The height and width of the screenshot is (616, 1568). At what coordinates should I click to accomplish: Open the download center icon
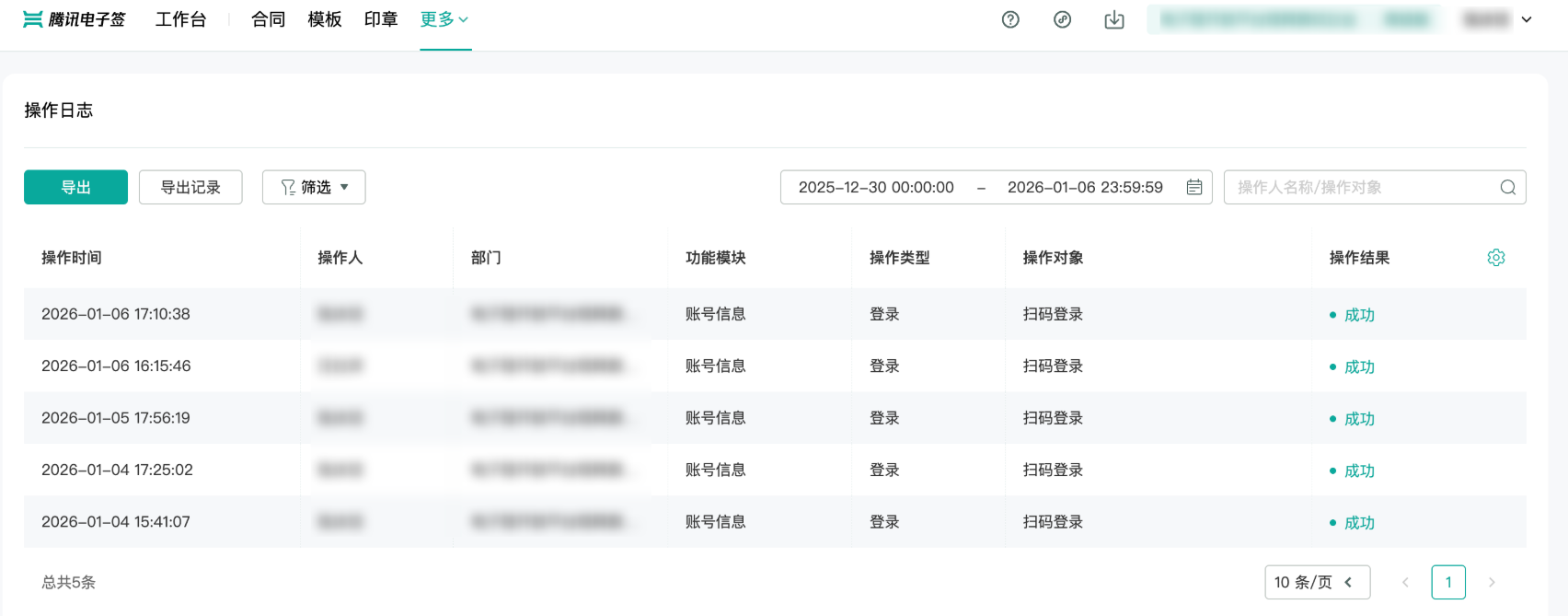click(x=1113, y=19)
